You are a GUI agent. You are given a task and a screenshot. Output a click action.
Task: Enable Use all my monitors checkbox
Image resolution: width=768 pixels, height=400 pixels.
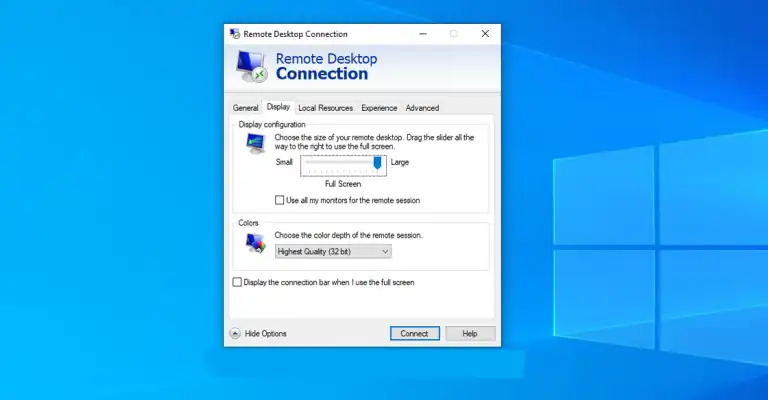click(x=279, y=200)
